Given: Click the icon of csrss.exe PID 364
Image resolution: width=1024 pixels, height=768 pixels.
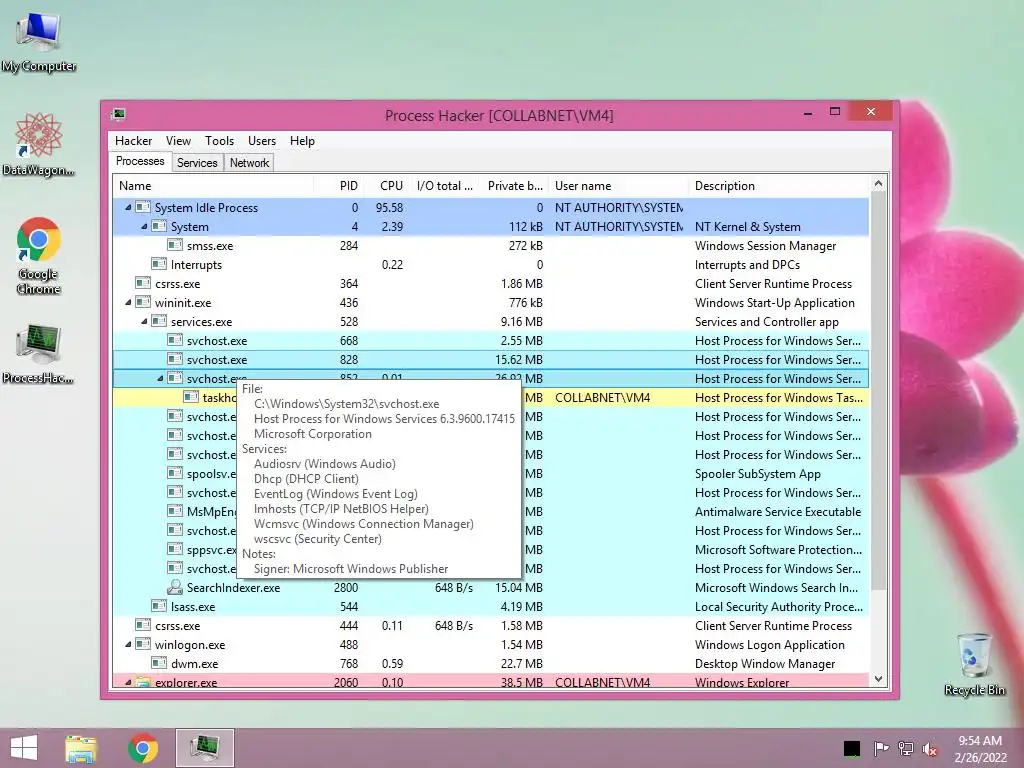Looking at the screenshot, I should point(143,283).
